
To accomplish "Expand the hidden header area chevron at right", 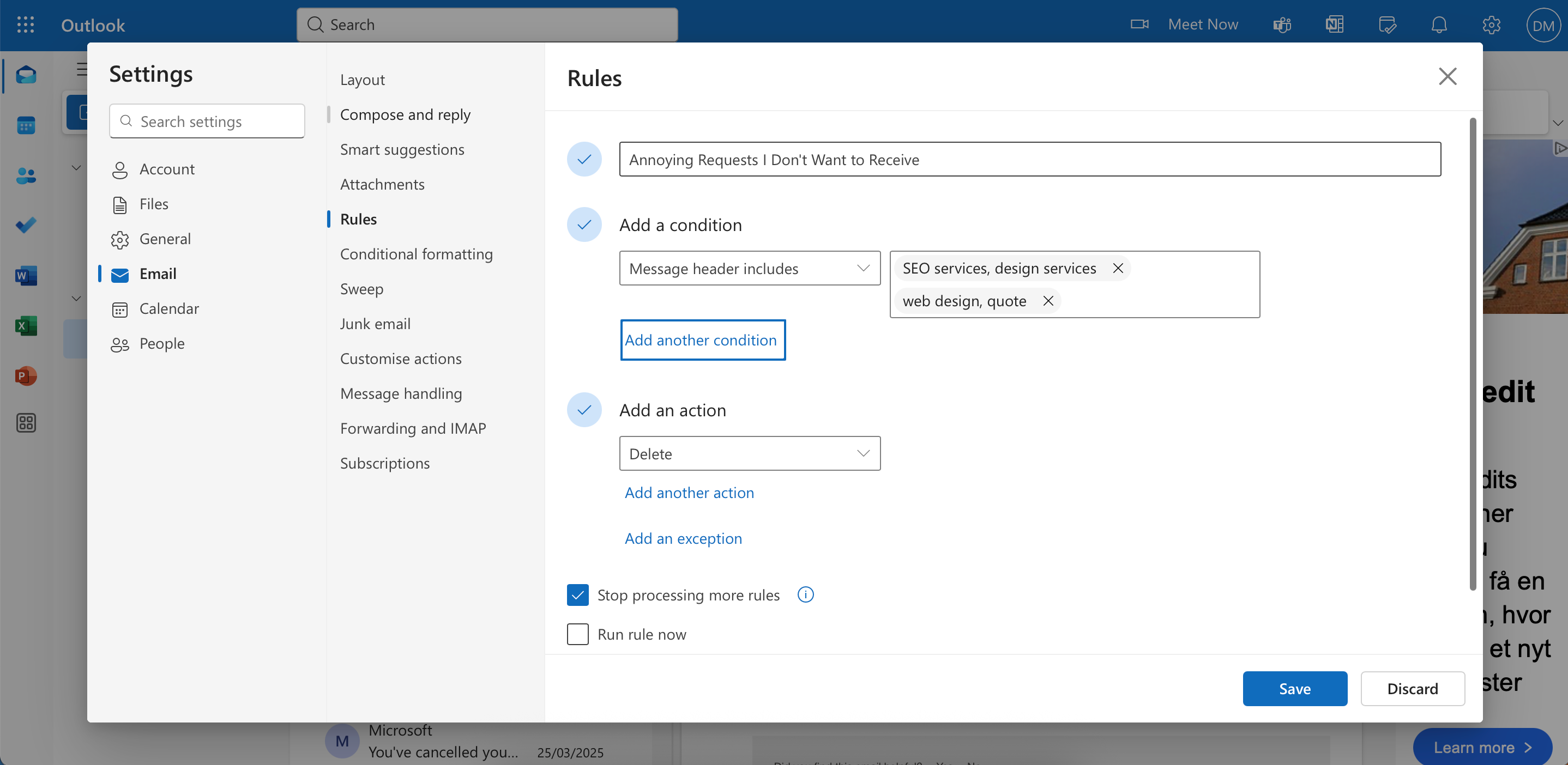I will click(x=1559, y=123).
